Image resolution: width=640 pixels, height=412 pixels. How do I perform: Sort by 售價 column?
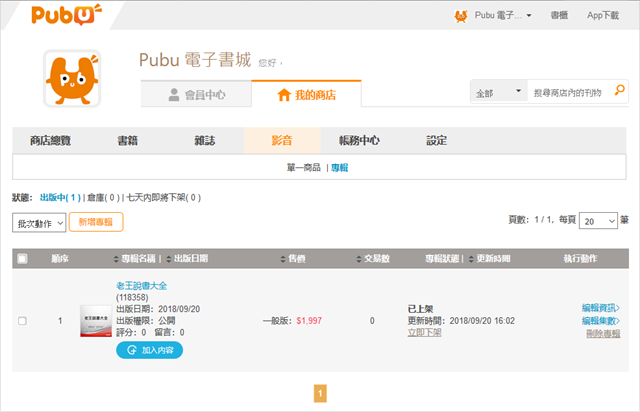click(293, 258)
